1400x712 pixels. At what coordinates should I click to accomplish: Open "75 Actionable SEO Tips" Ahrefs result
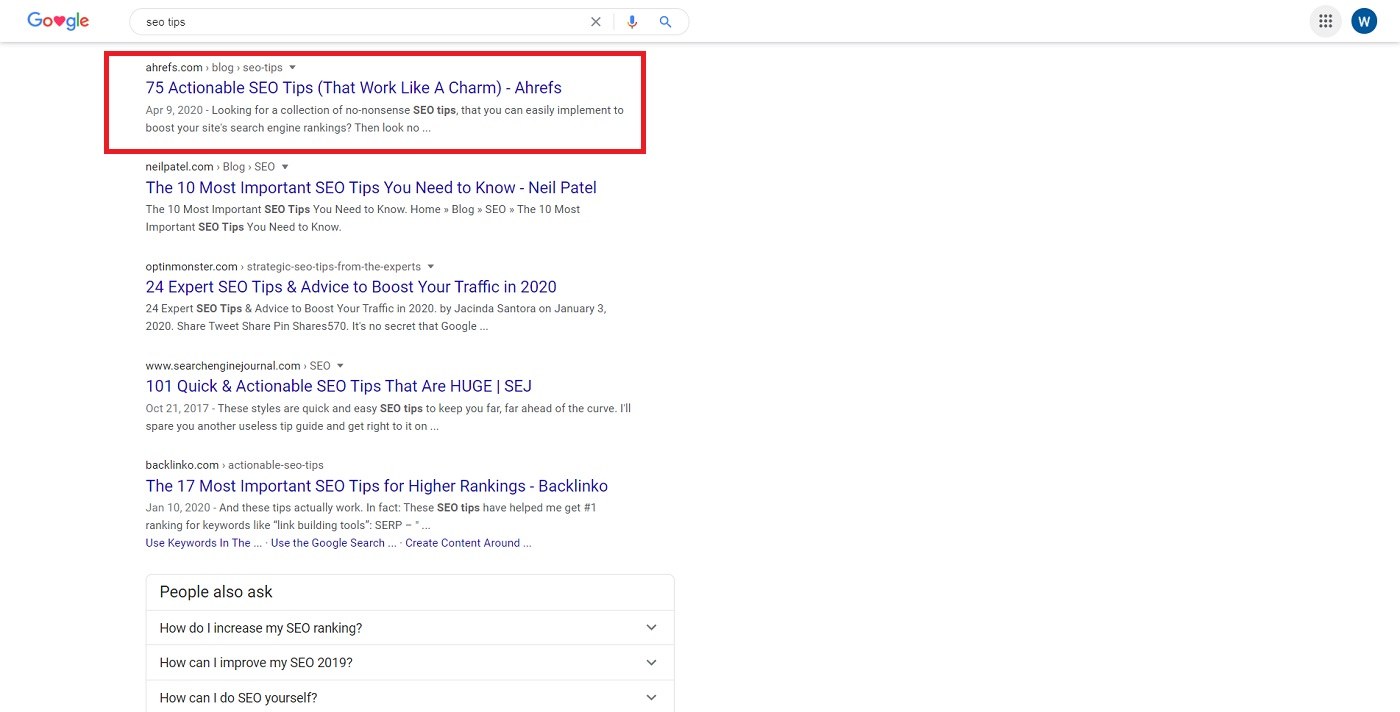point(354,88)
